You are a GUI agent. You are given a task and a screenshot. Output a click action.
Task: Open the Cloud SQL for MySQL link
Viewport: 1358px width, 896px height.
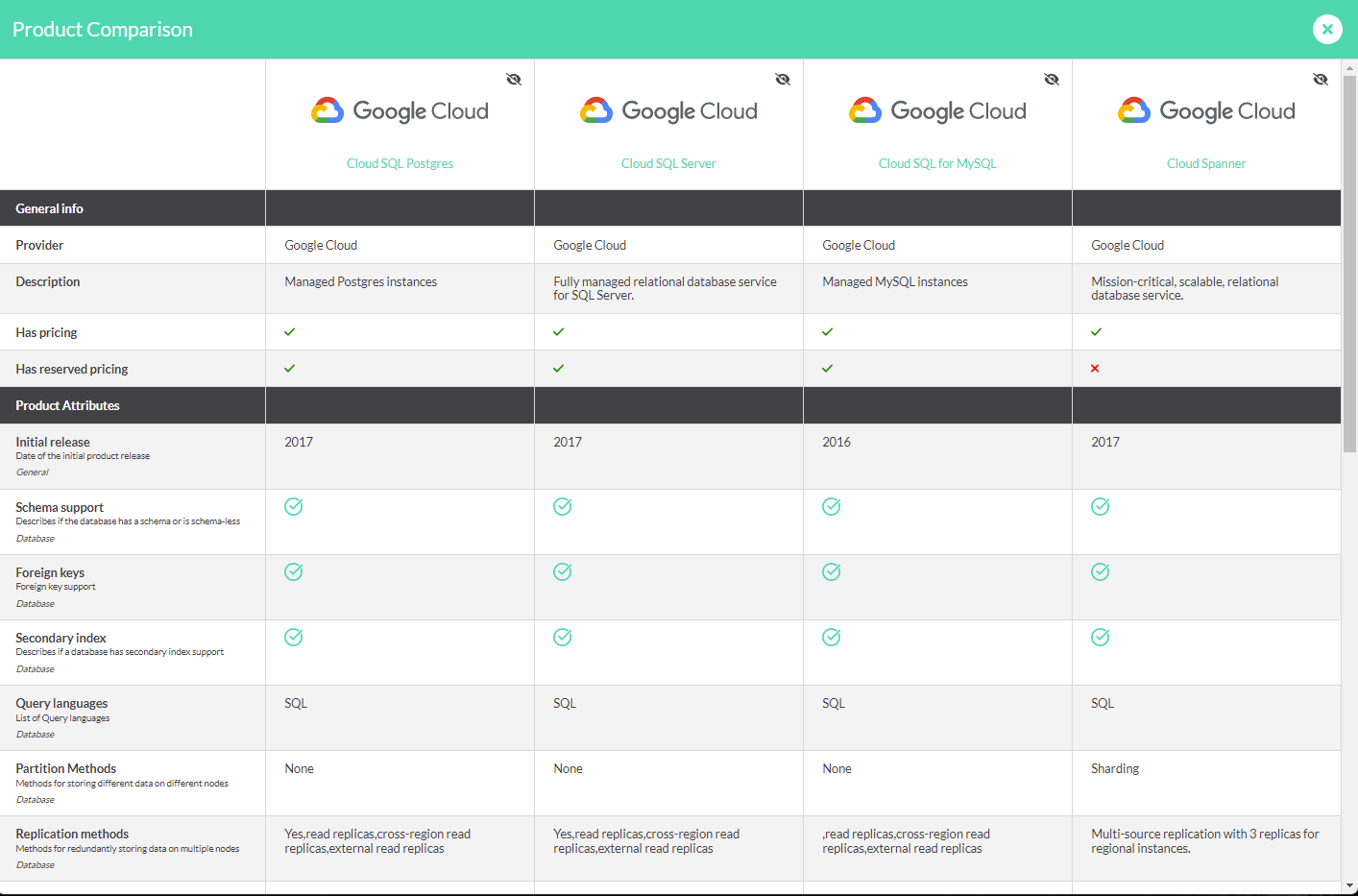[x=937, y=163]
